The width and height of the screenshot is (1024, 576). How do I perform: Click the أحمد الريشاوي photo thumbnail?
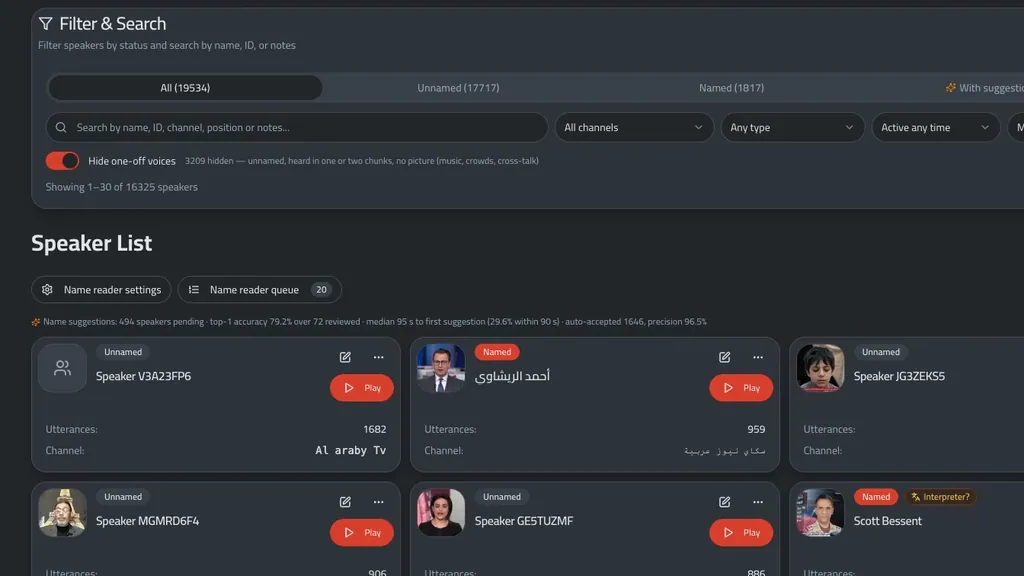tap(441, 368)
